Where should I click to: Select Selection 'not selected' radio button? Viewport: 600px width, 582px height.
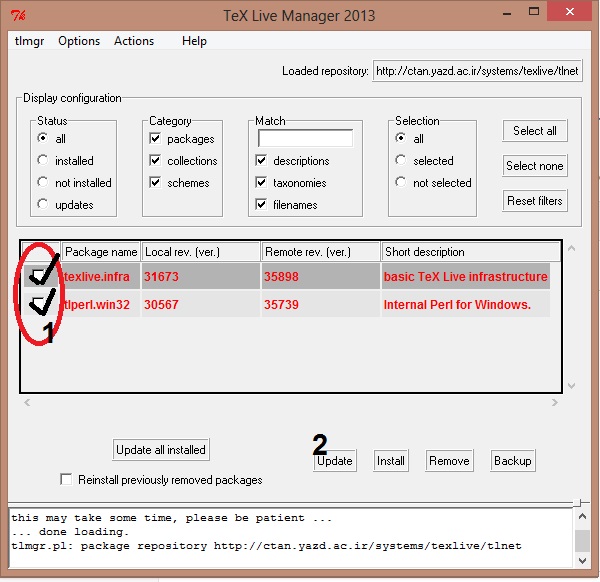point(401,182)
